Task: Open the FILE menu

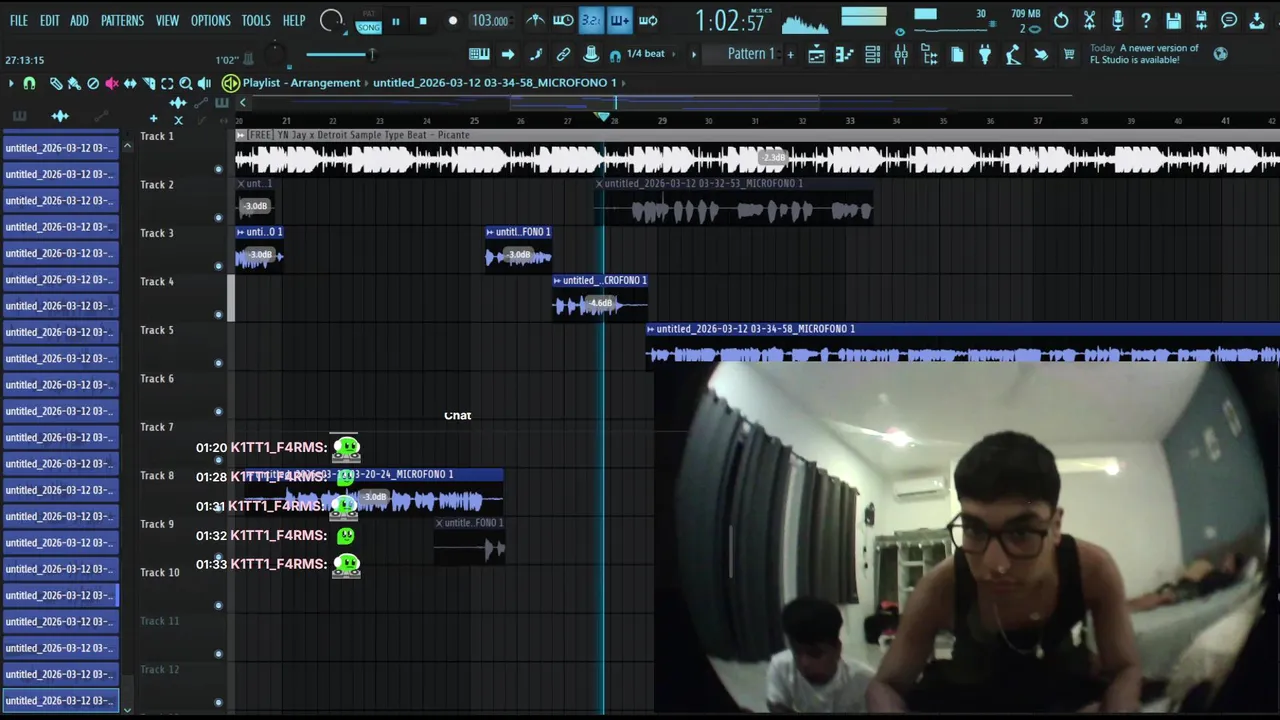Action: pyautogui.click(x=19, y=20)
